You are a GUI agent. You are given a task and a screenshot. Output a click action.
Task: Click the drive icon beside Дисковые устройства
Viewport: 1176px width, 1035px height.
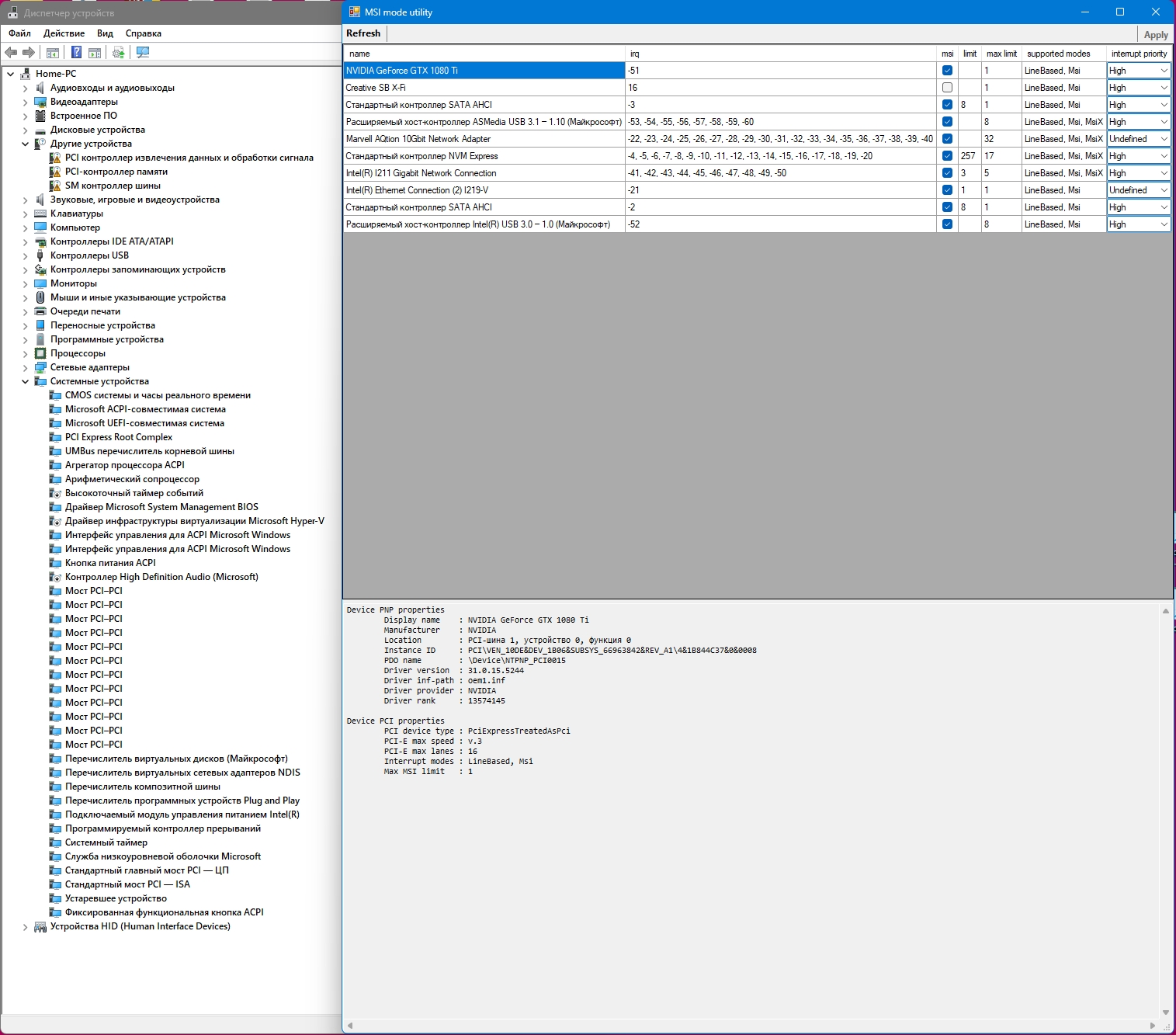point(40,130)
